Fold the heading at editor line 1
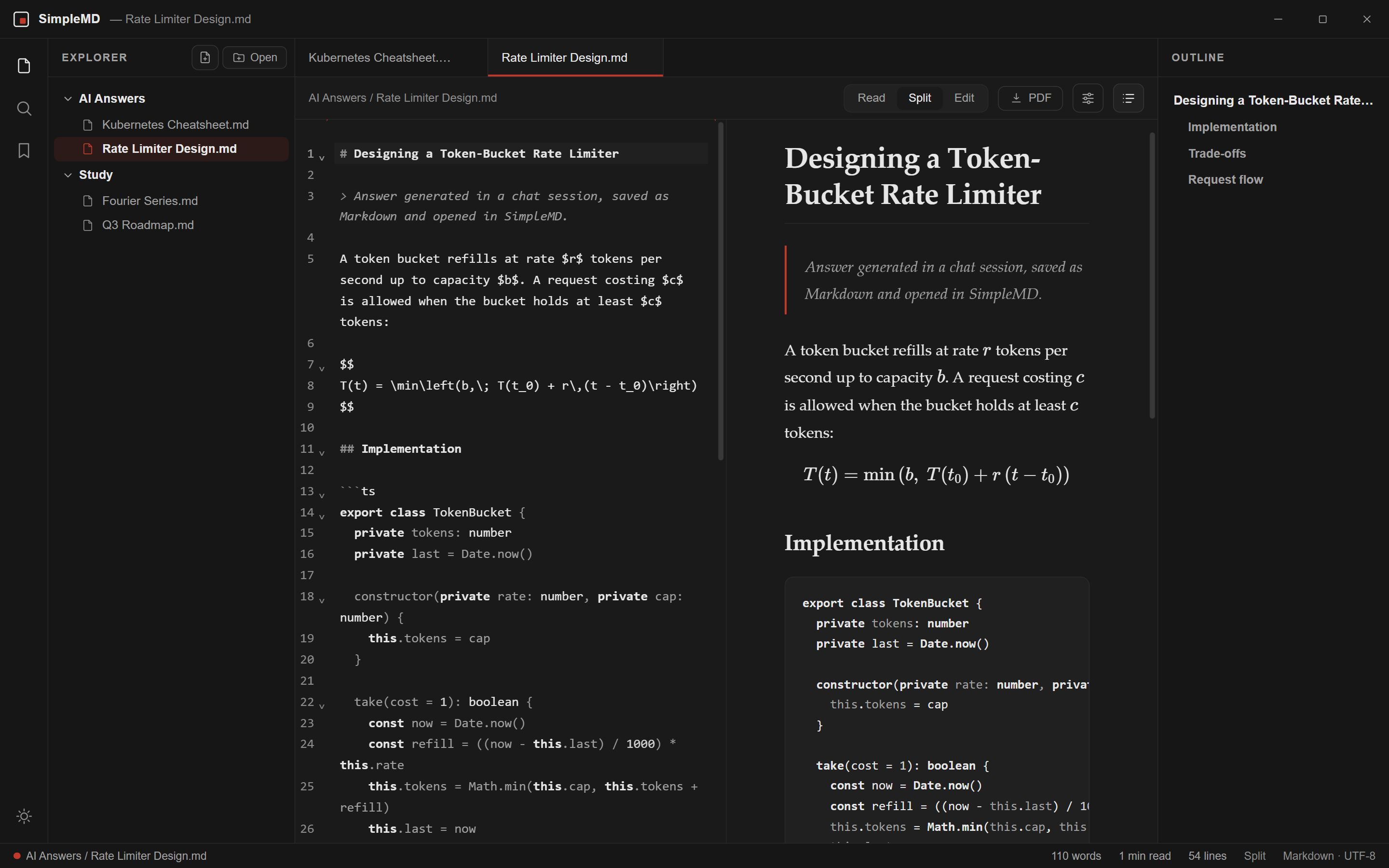 pyautogui.click(x=322, y=158)
